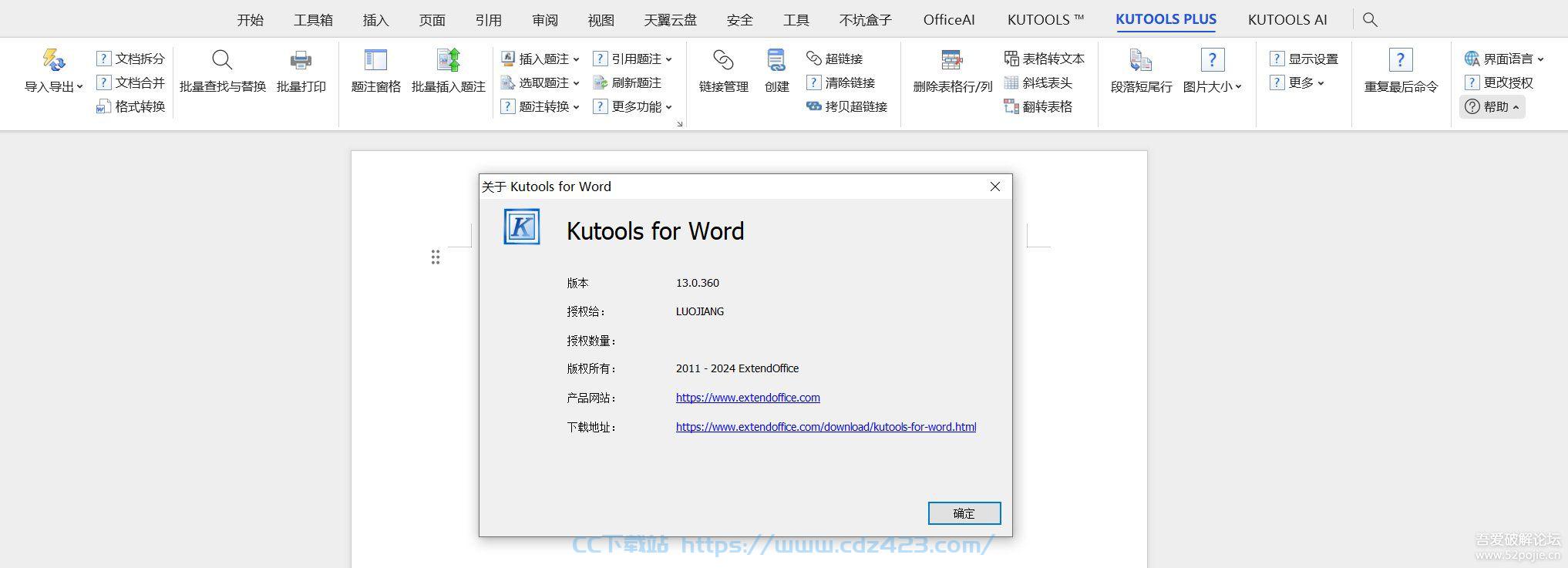Expand the 图片大小 dropdown
Image resolution: width=1568 pixels, height=568 pixels.
coord(1239,87)
